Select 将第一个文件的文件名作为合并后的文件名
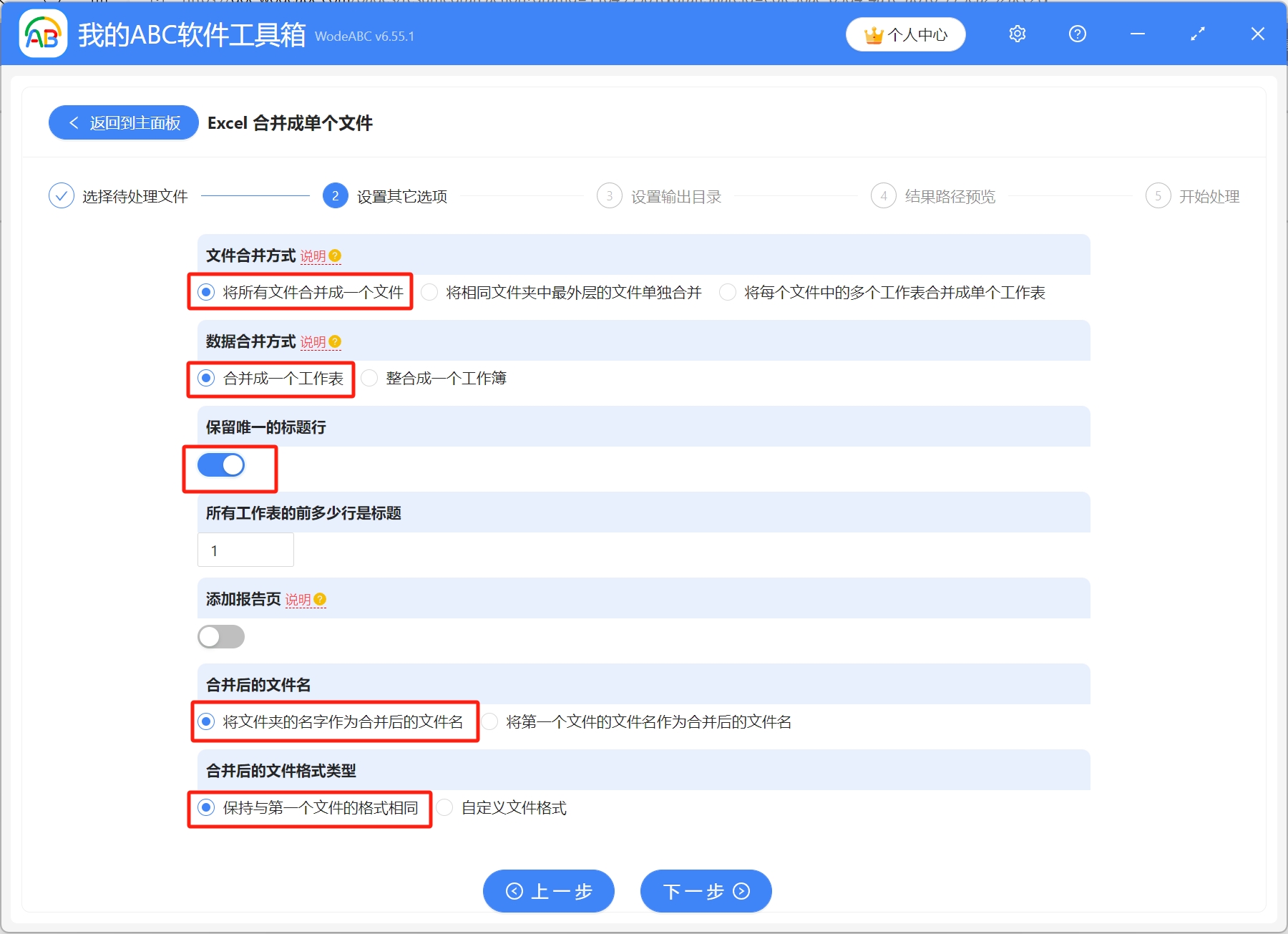This screenshot has width=1288, height=934. pos(491,722)
